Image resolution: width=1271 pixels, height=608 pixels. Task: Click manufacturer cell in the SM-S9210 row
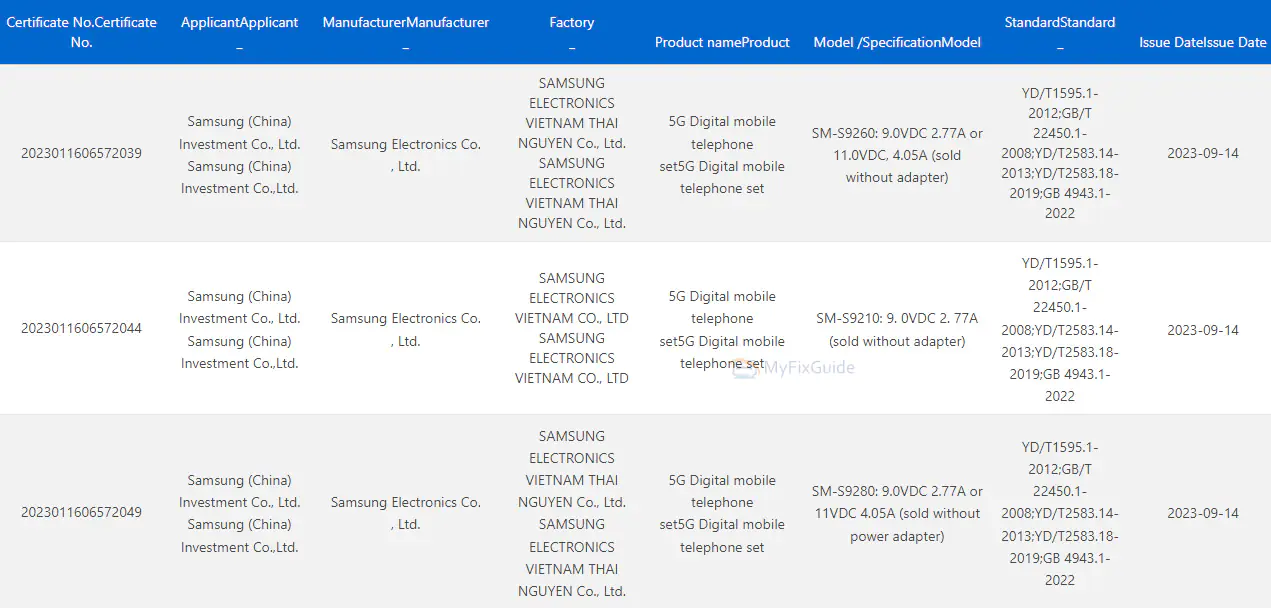point(405,329)
